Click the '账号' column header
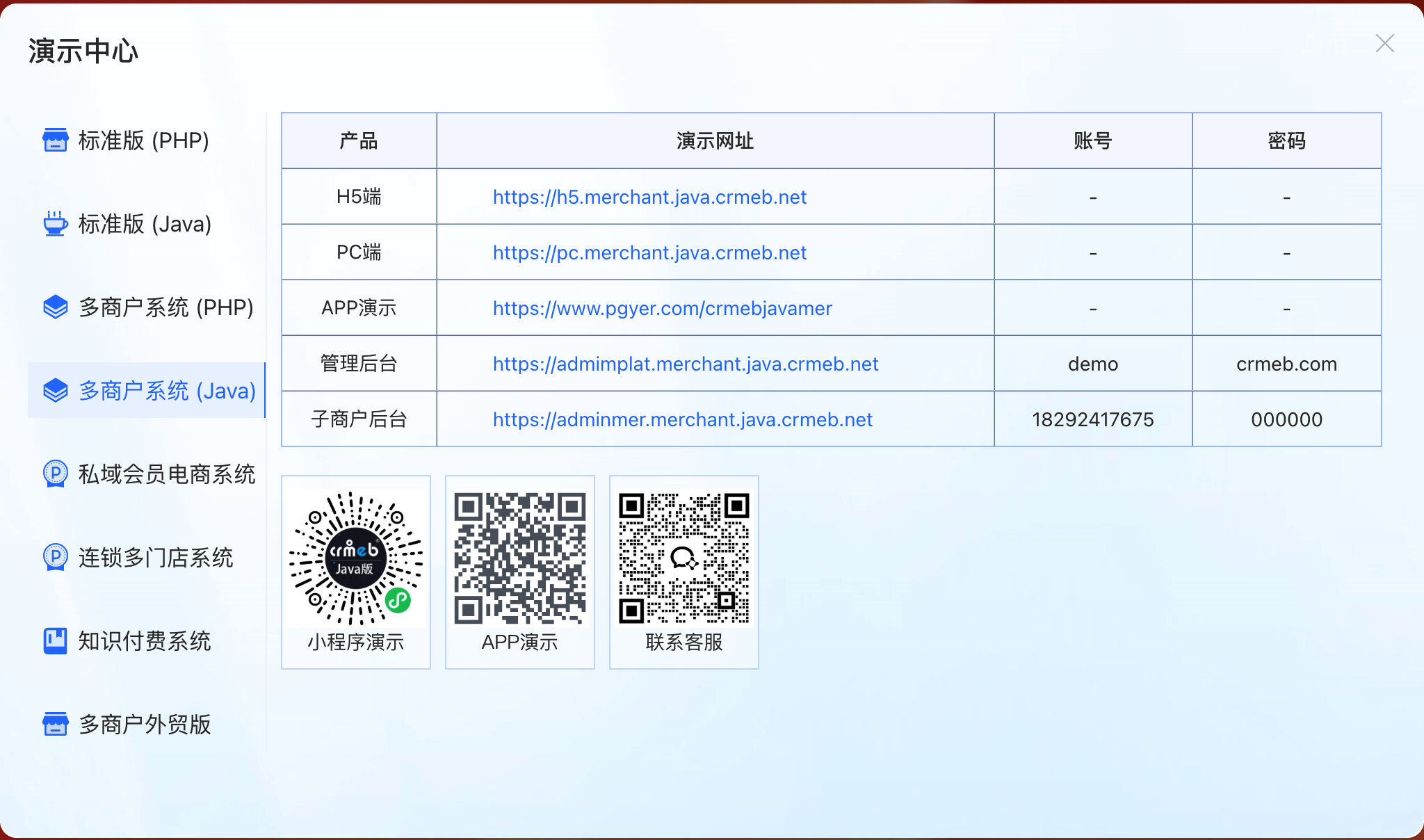 pos(1093,140)
